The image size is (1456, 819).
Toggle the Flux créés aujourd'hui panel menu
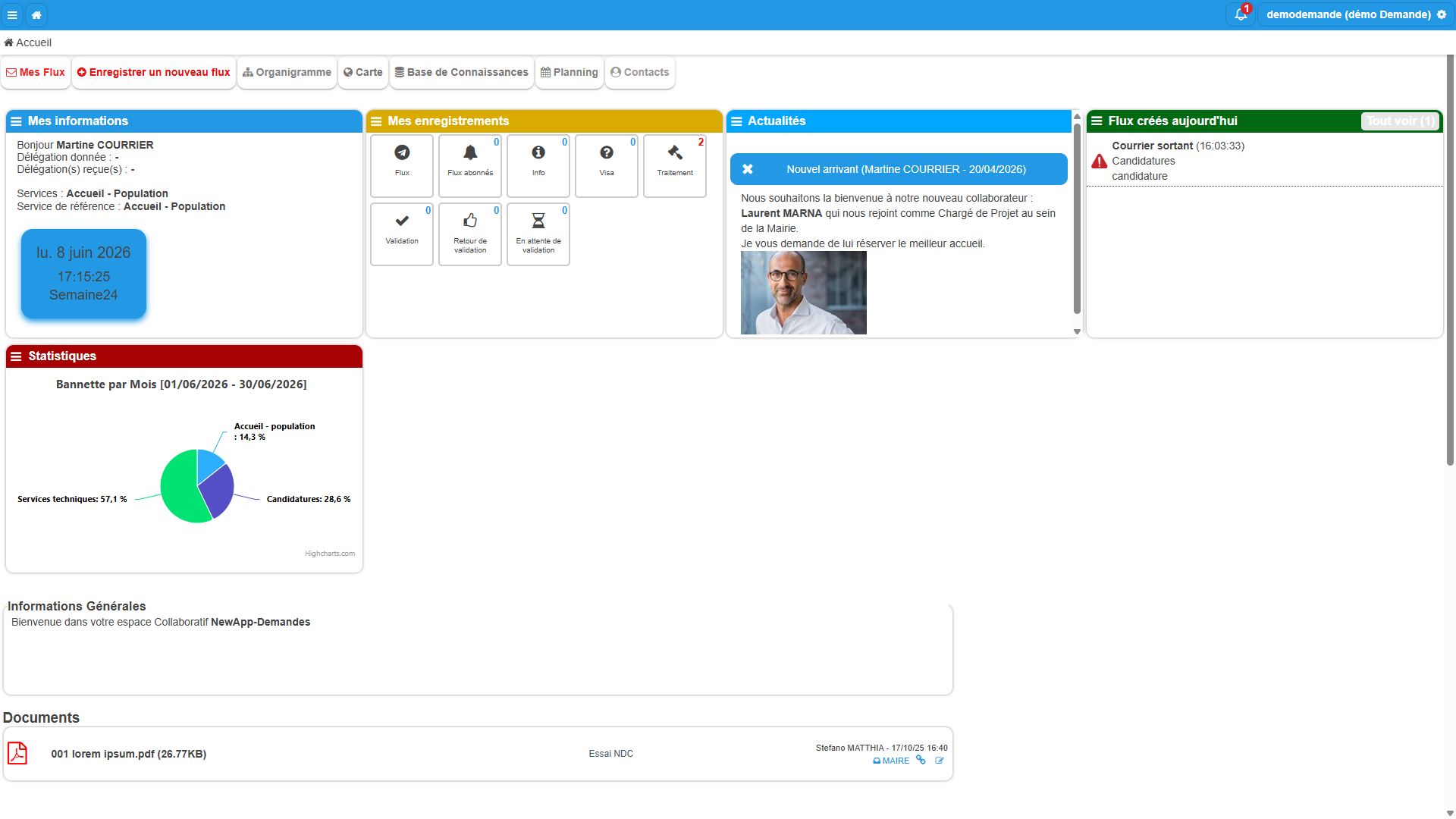[1097, 121]
